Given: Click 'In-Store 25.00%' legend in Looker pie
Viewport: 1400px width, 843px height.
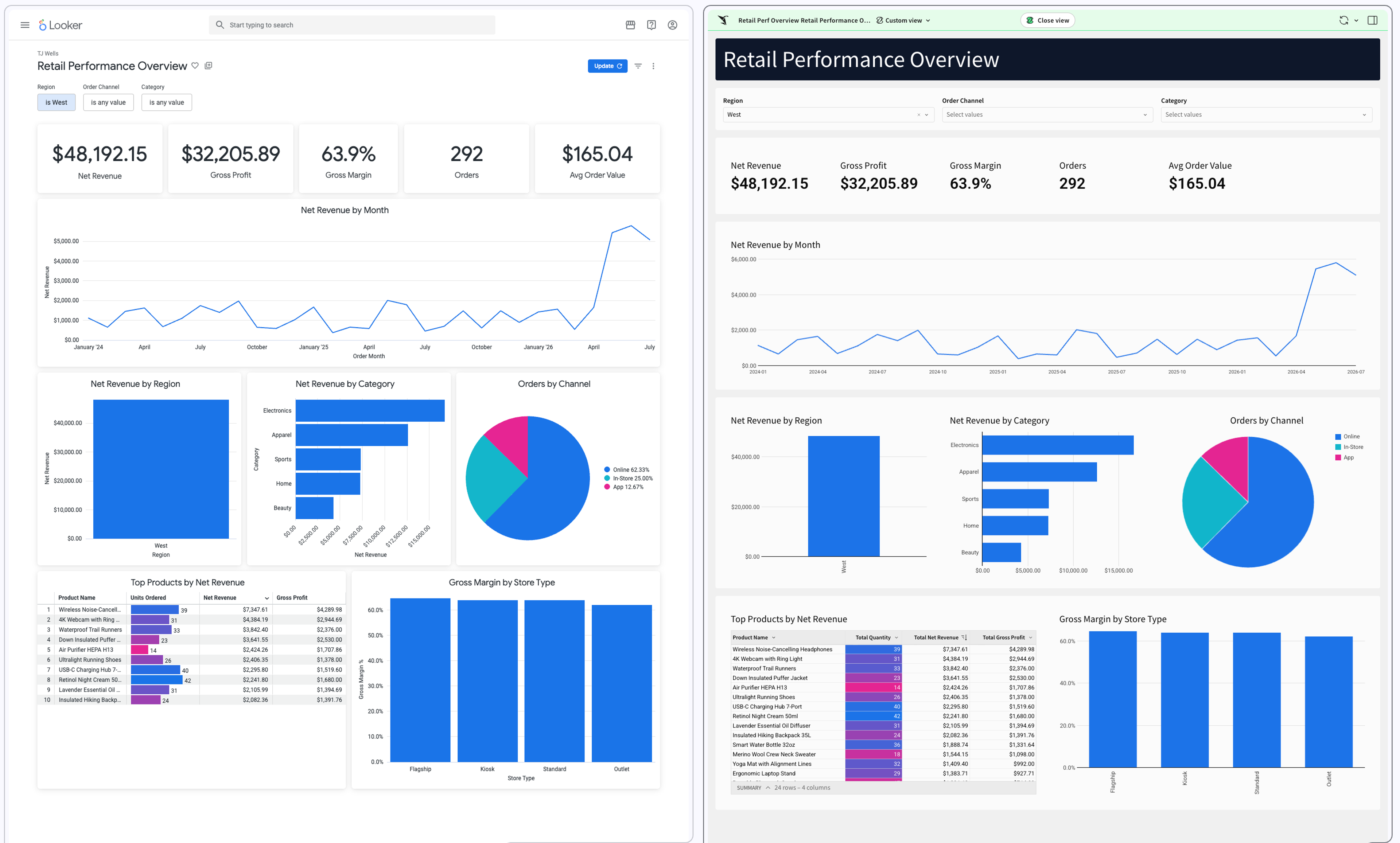Looking at the screenshot, I should click(629, 478).
